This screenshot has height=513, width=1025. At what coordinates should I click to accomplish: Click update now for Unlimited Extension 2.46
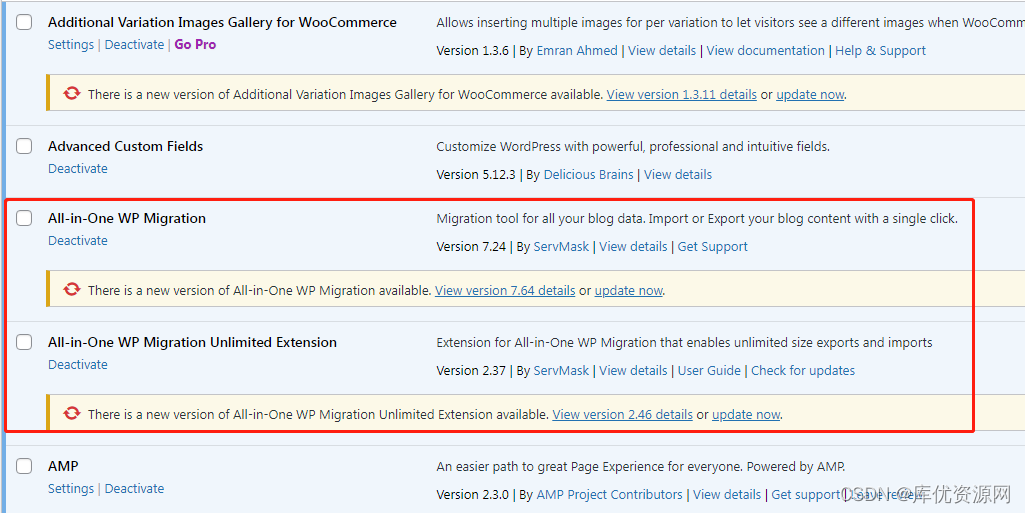pos(746,414)
